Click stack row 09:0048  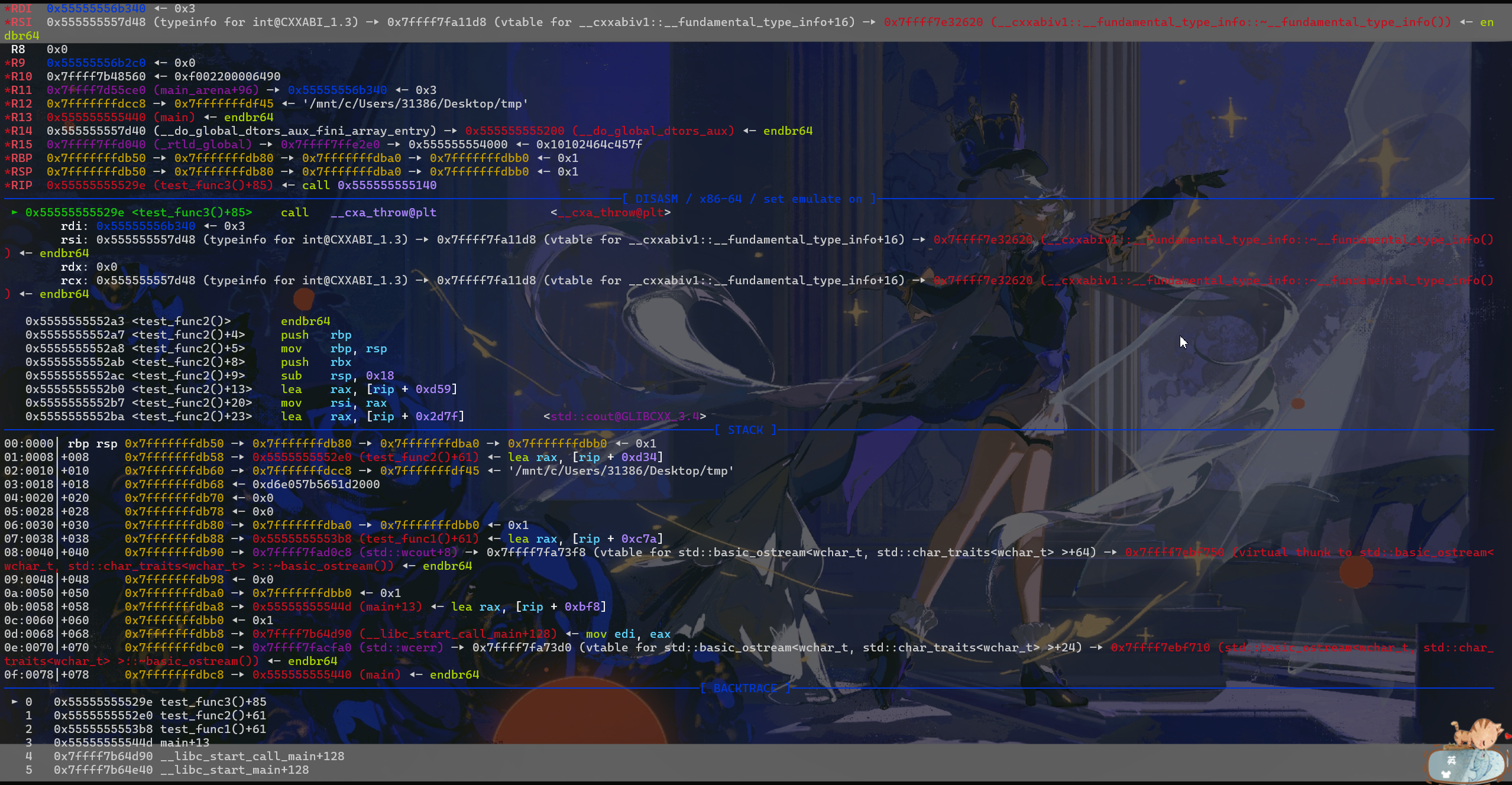point(138,579)
